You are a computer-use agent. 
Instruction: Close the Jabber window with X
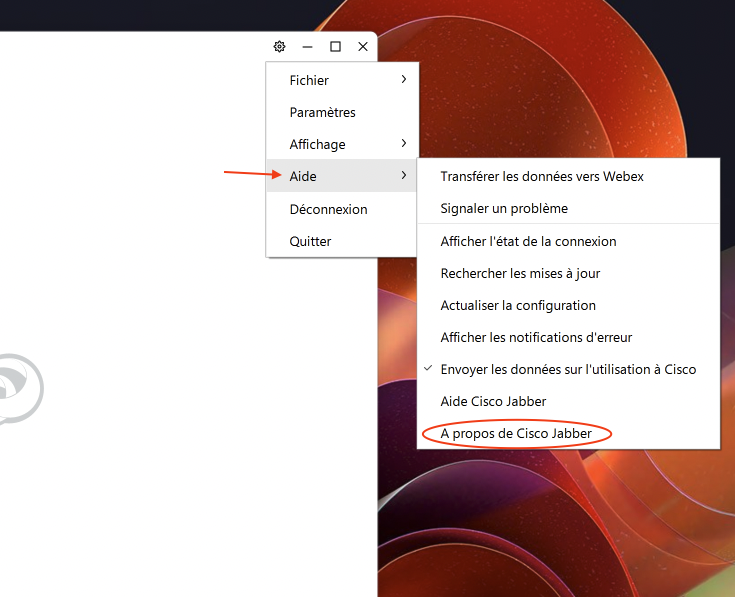[363, 47]
